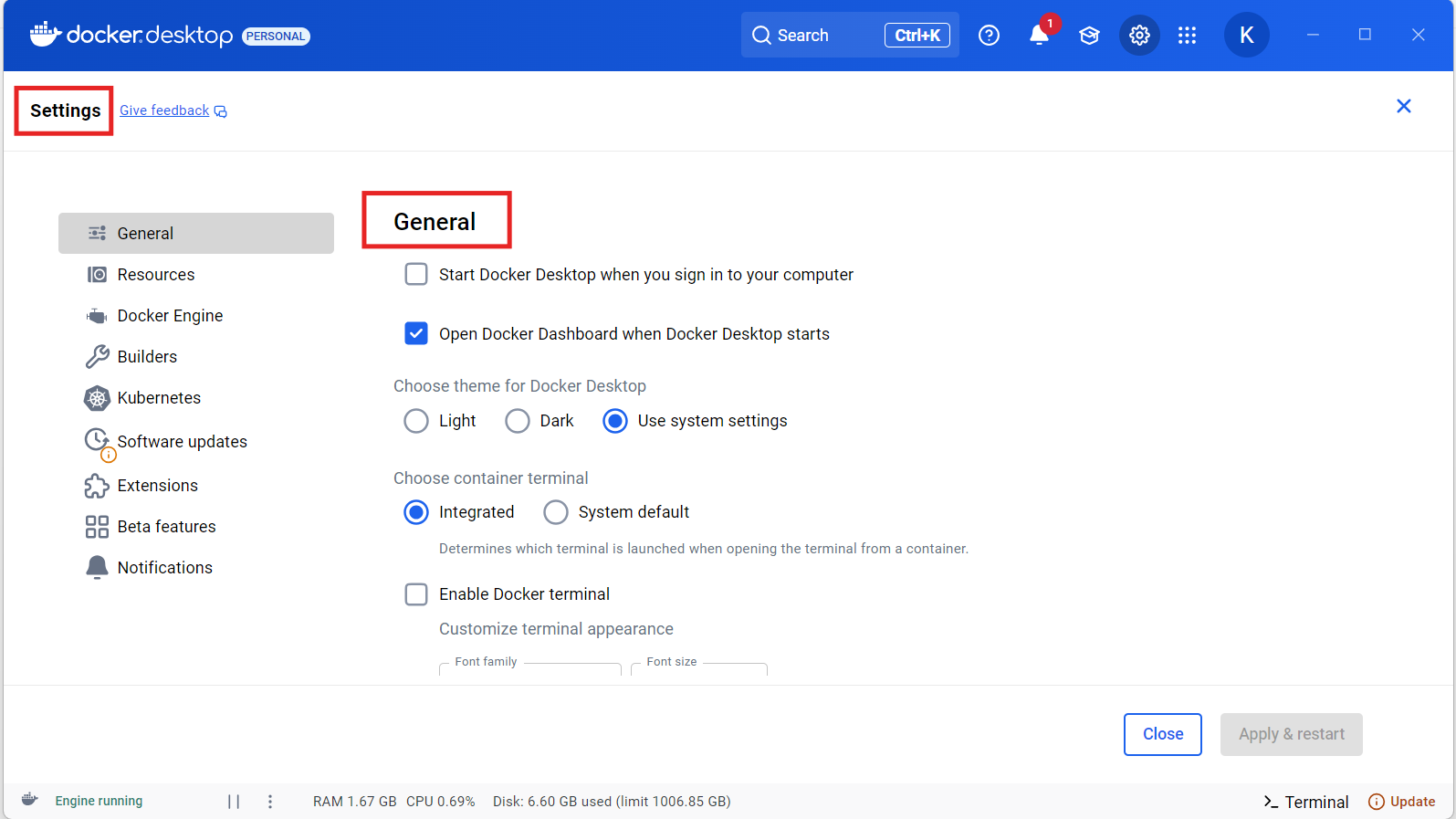Click the CPU 0.69% status text
This screenshot has width=1456, height=819.
tap(441, 802)
